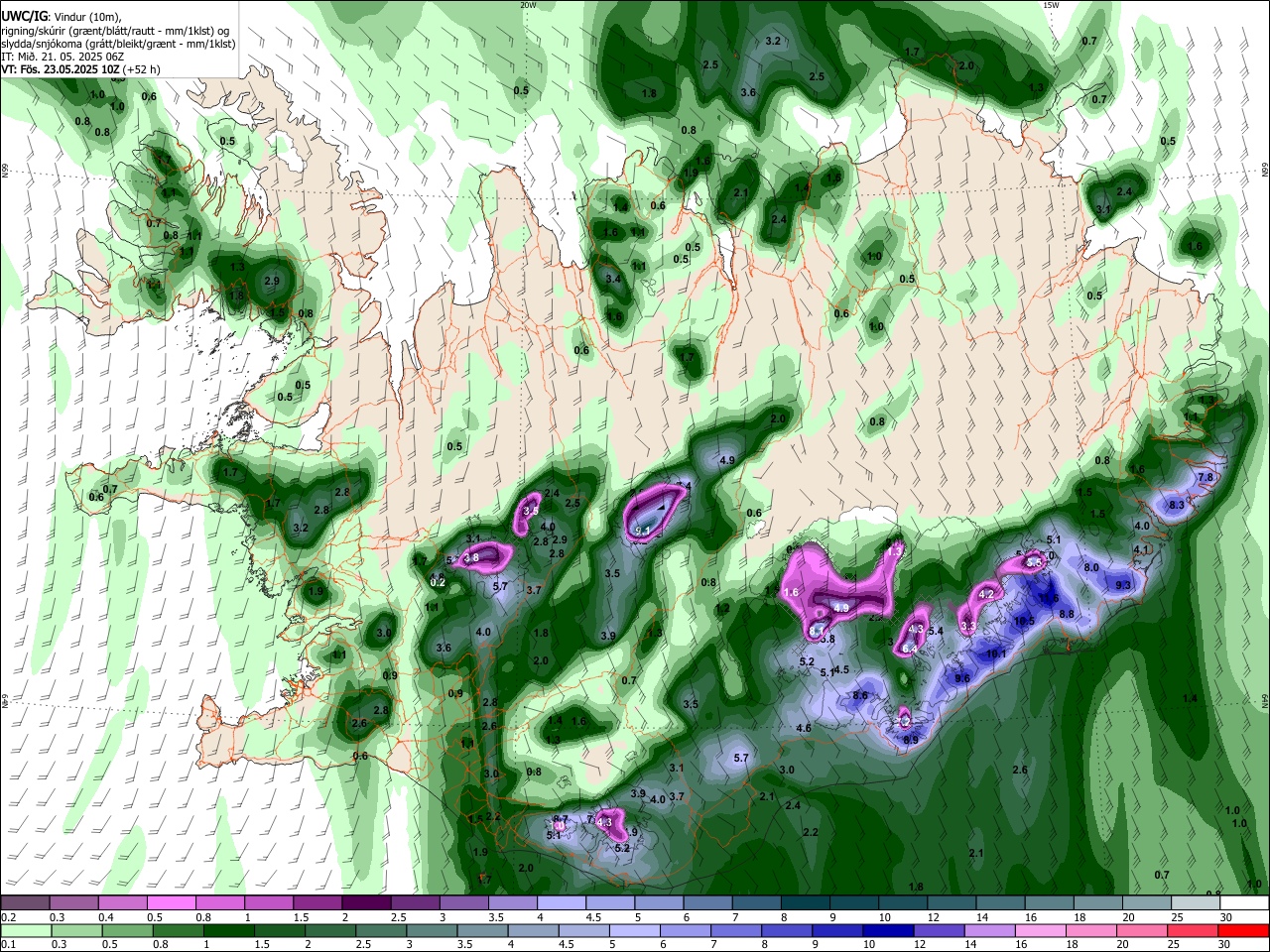The image size is (1270, 952).
Task: Select the '10.5' precipitation value
Action: coord(1024,621)
